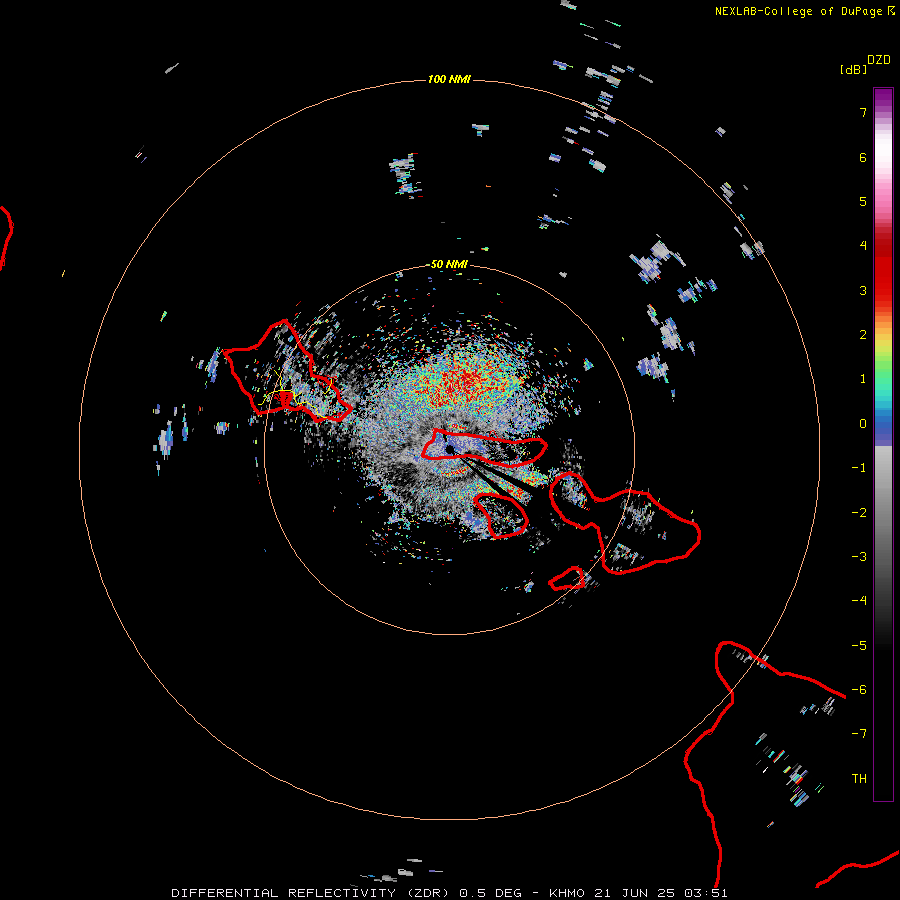900x900 pixels.
Task: Click the DZD product label above colorbar
Action: [879, 60]
